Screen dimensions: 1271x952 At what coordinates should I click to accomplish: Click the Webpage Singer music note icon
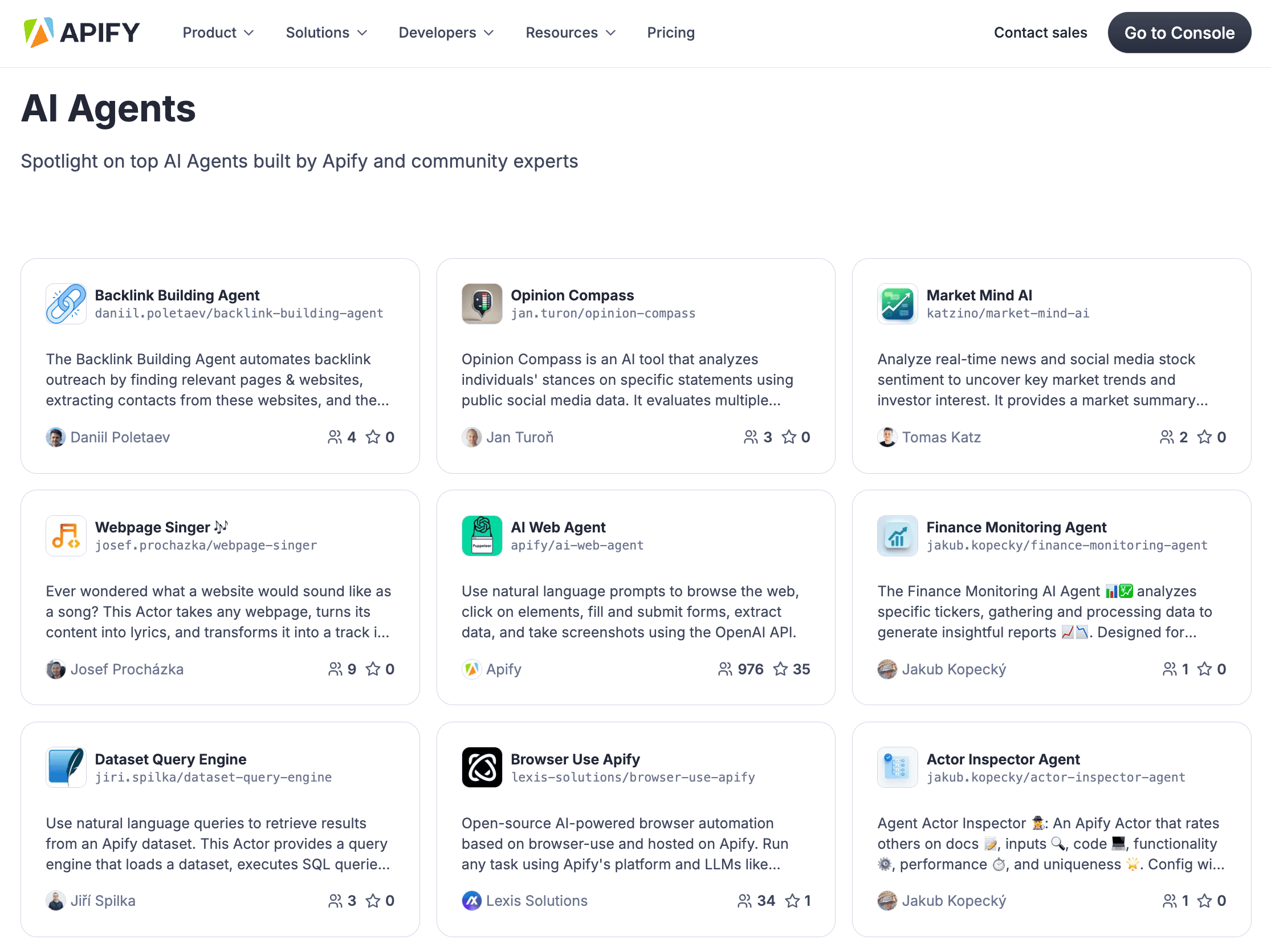click(65, 535)
